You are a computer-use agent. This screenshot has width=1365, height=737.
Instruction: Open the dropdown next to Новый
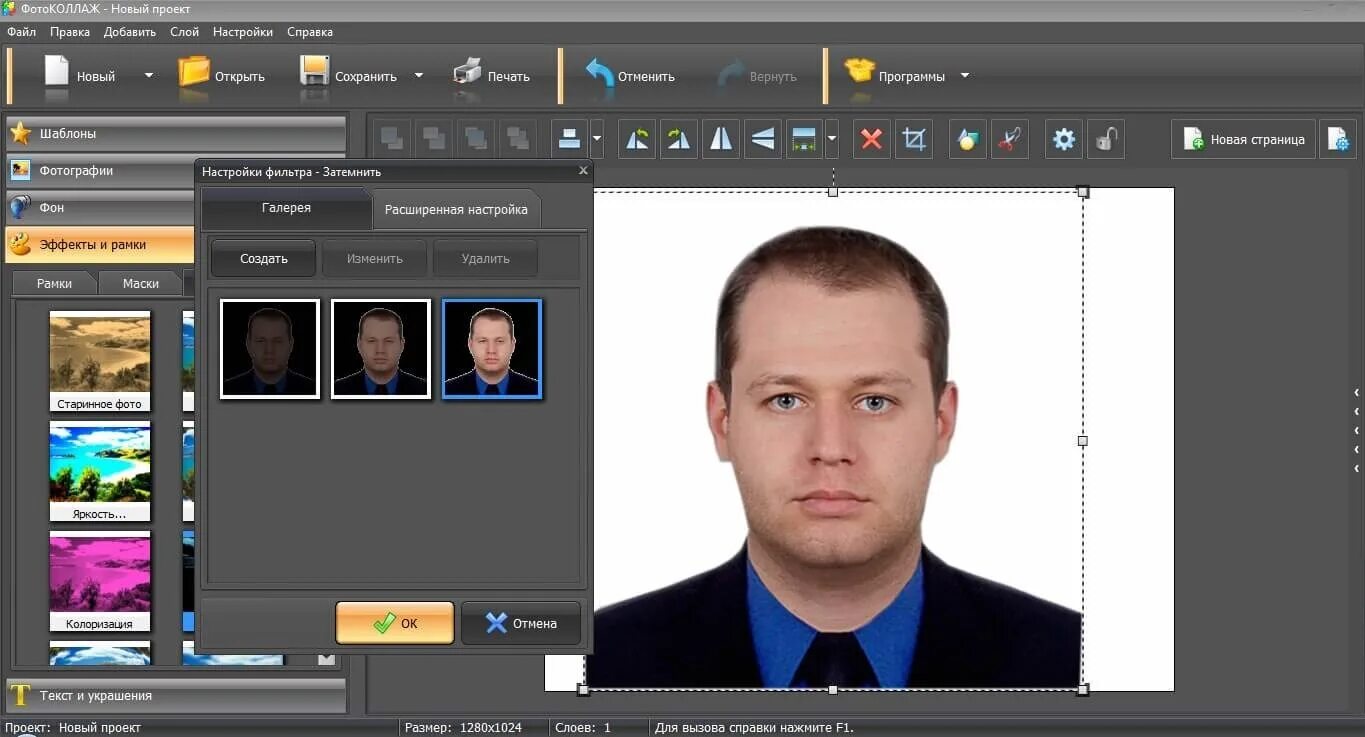pyautogui.click(x=149, y=76)
